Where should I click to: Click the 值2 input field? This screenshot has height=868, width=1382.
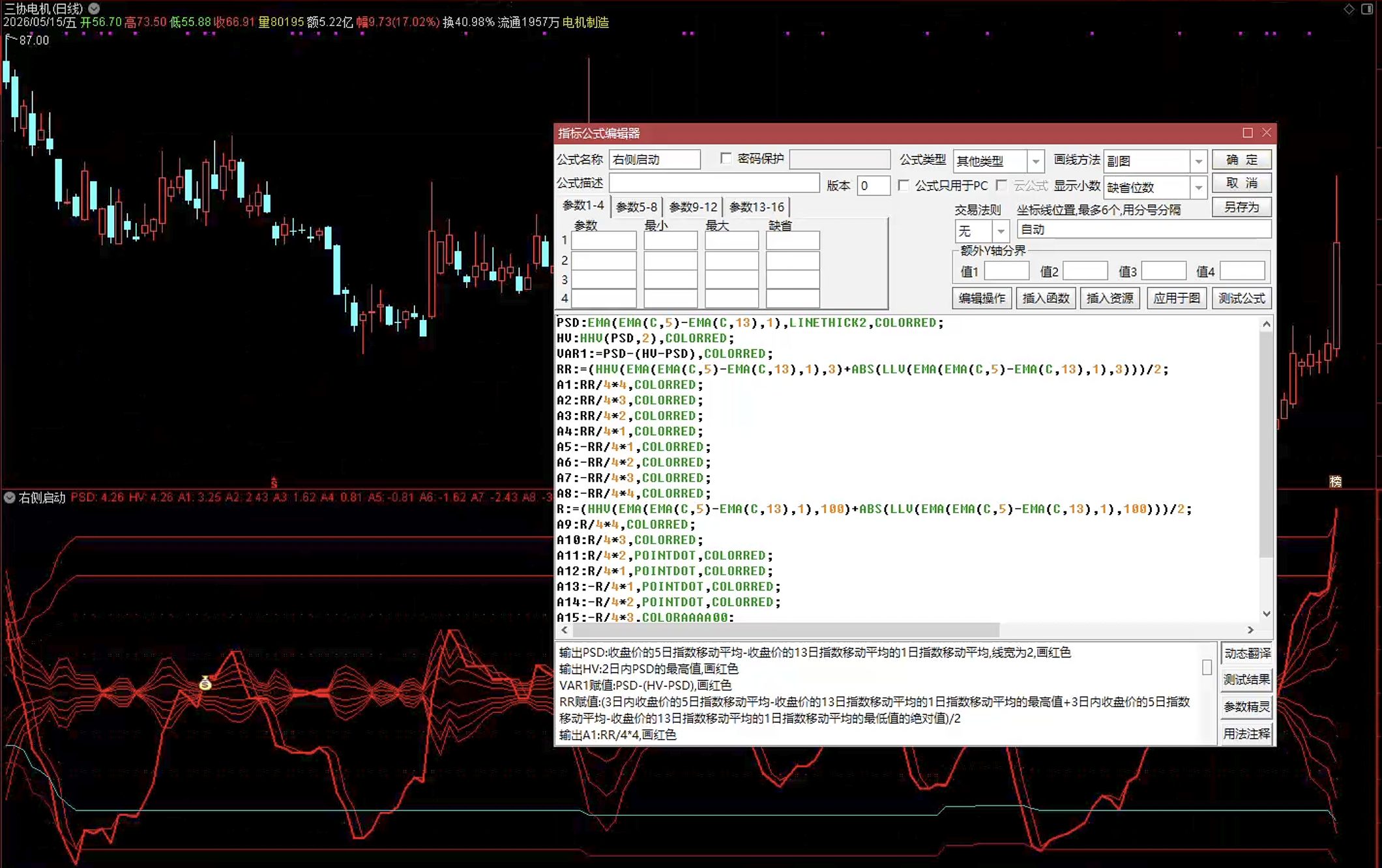pos(1085,271)
